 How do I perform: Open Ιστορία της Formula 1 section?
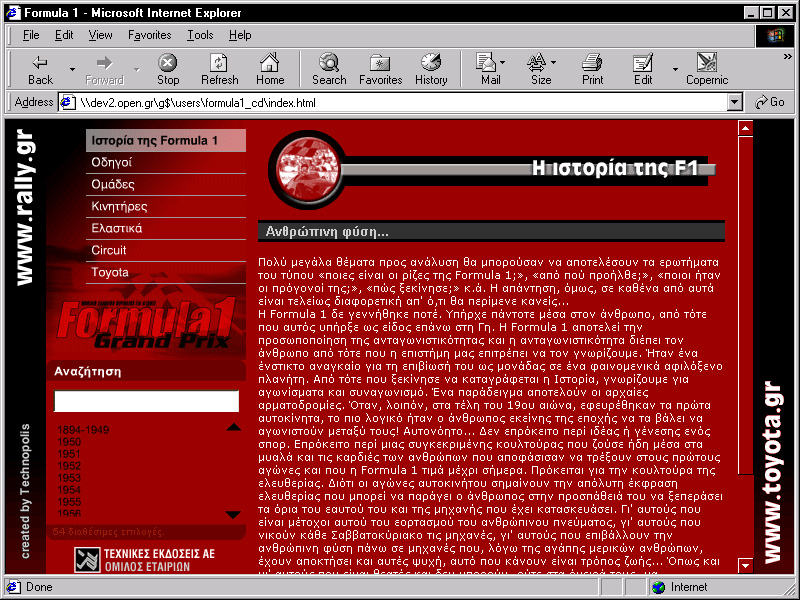pyautogui.click(x=166, y=140)
